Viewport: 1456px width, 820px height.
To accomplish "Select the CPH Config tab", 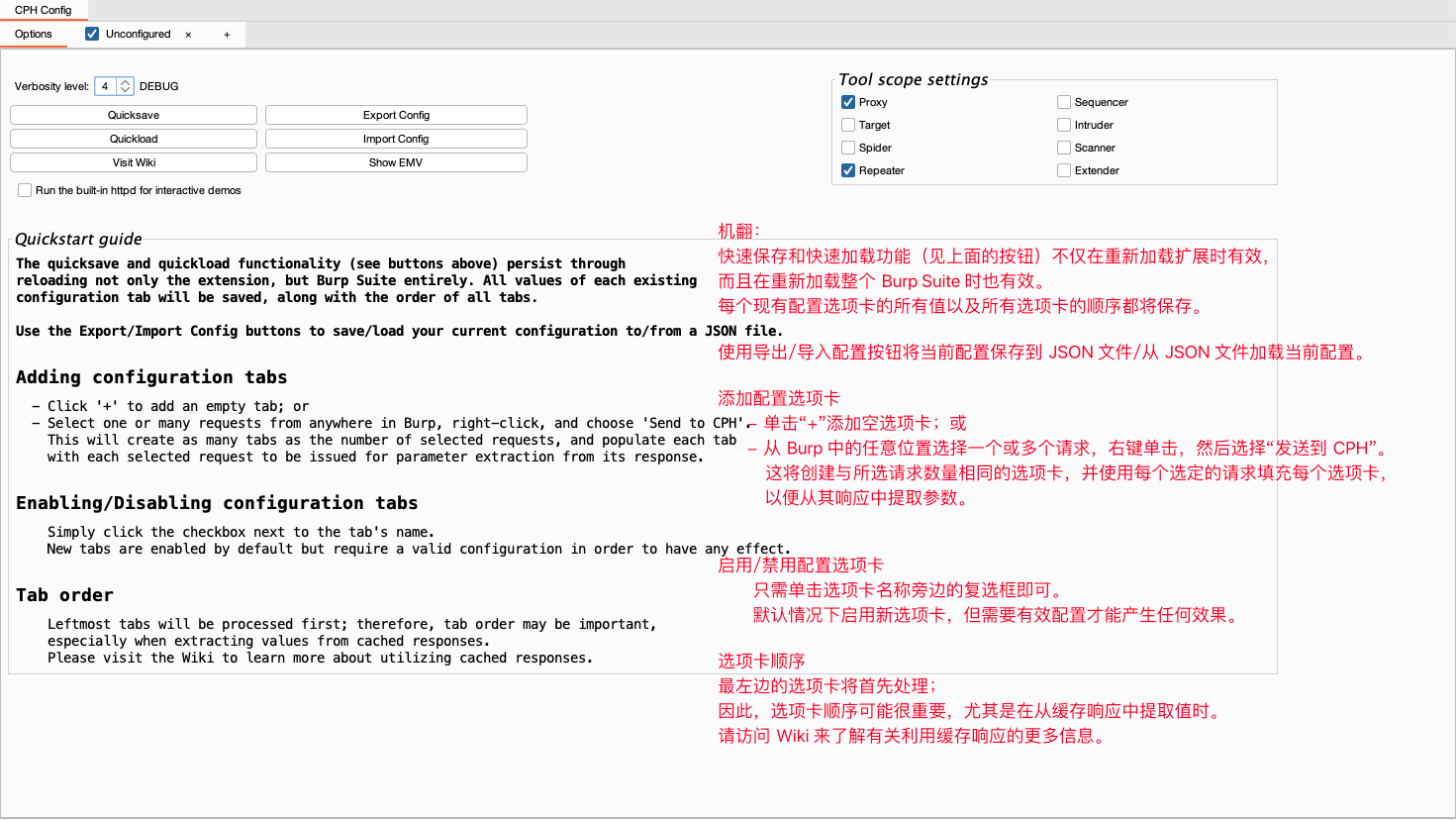I will click(43, 10).
